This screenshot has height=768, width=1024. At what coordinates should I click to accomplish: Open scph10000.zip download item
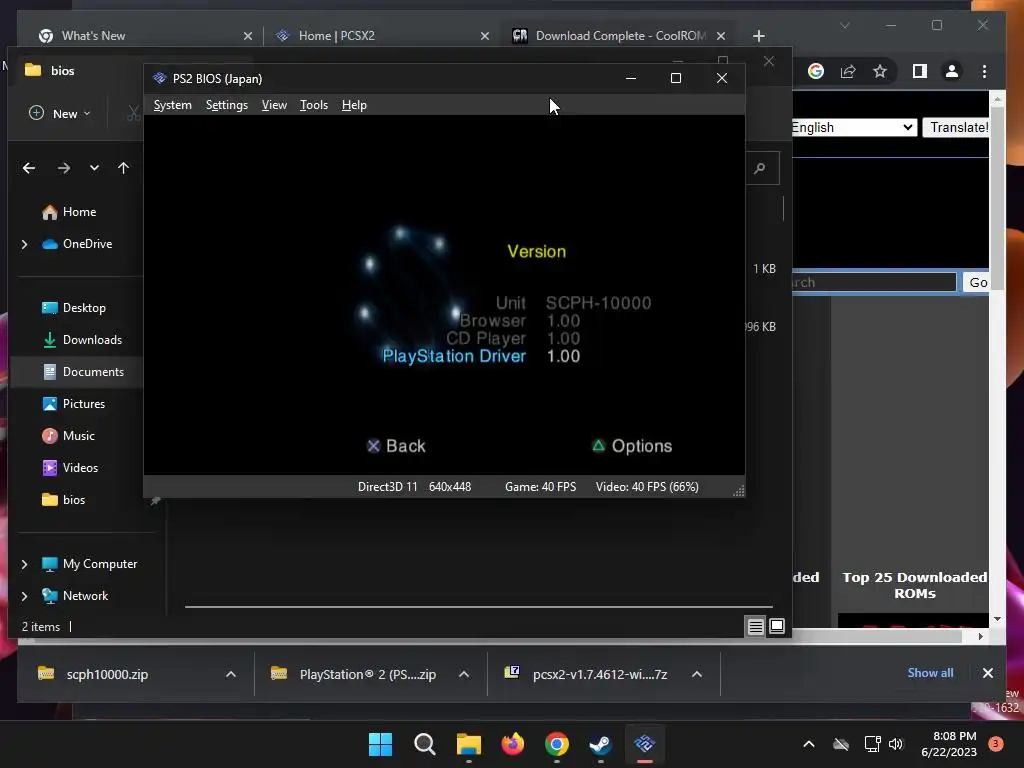[x=107, y=674]
